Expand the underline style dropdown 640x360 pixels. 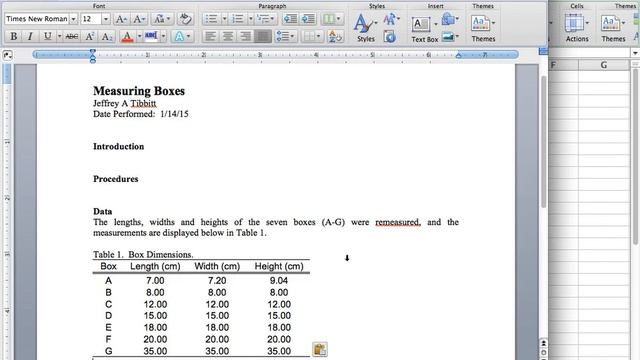60,36
